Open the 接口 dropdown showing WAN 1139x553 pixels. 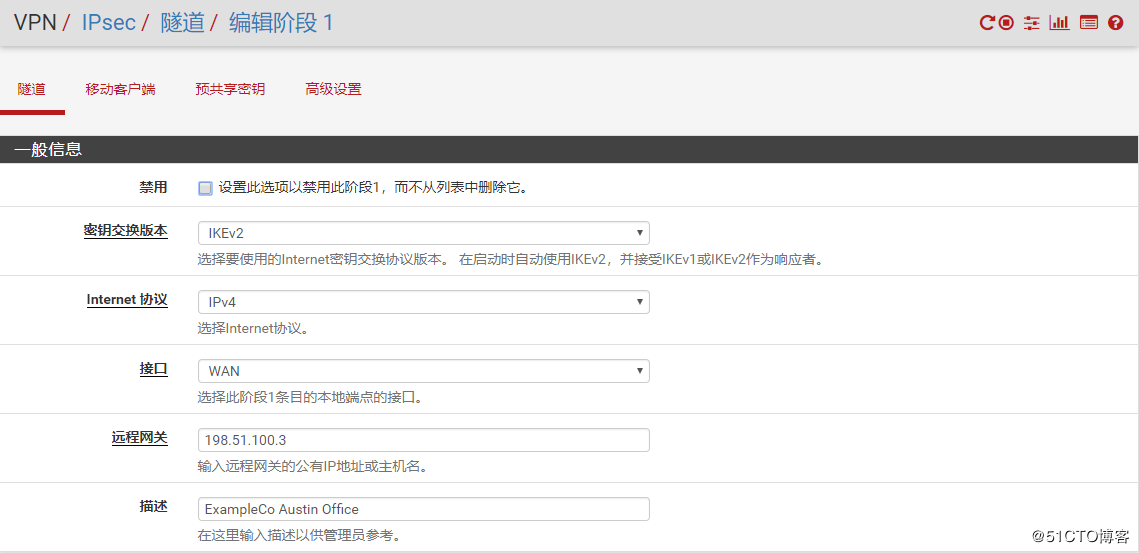[423, 371]
